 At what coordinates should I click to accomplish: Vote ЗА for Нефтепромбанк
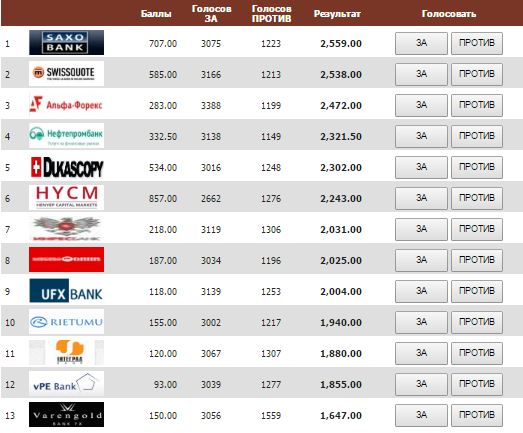tap(421, 136)
